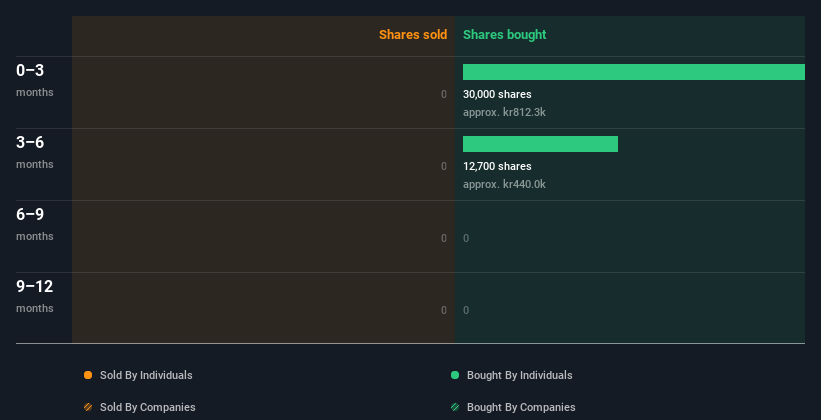
Task: Select the Shares sold column header
Action: coord(412,35)
